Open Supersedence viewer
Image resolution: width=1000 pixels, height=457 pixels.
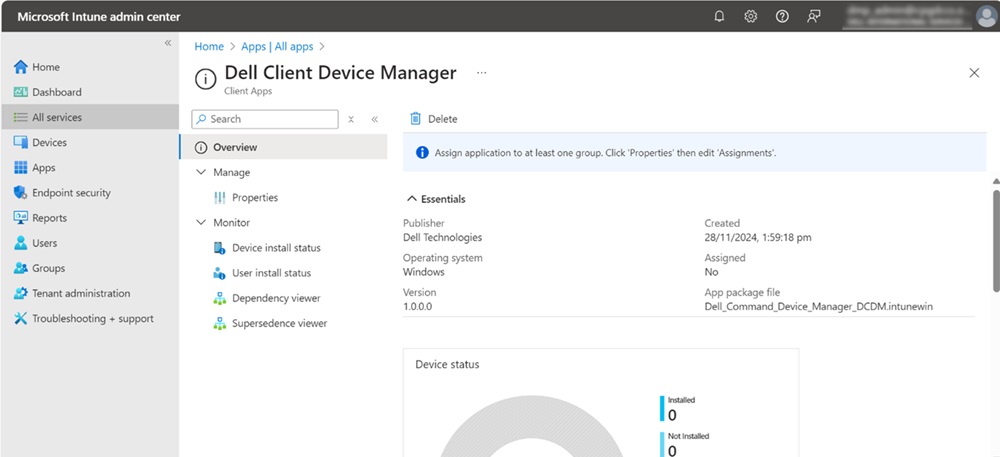(279, 323)
